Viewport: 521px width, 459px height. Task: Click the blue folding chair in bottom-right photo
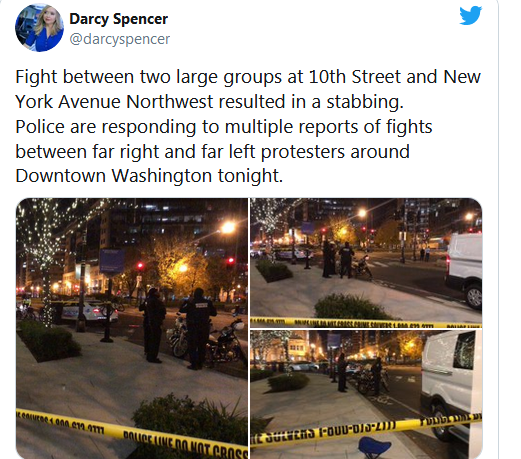point(374,448)
